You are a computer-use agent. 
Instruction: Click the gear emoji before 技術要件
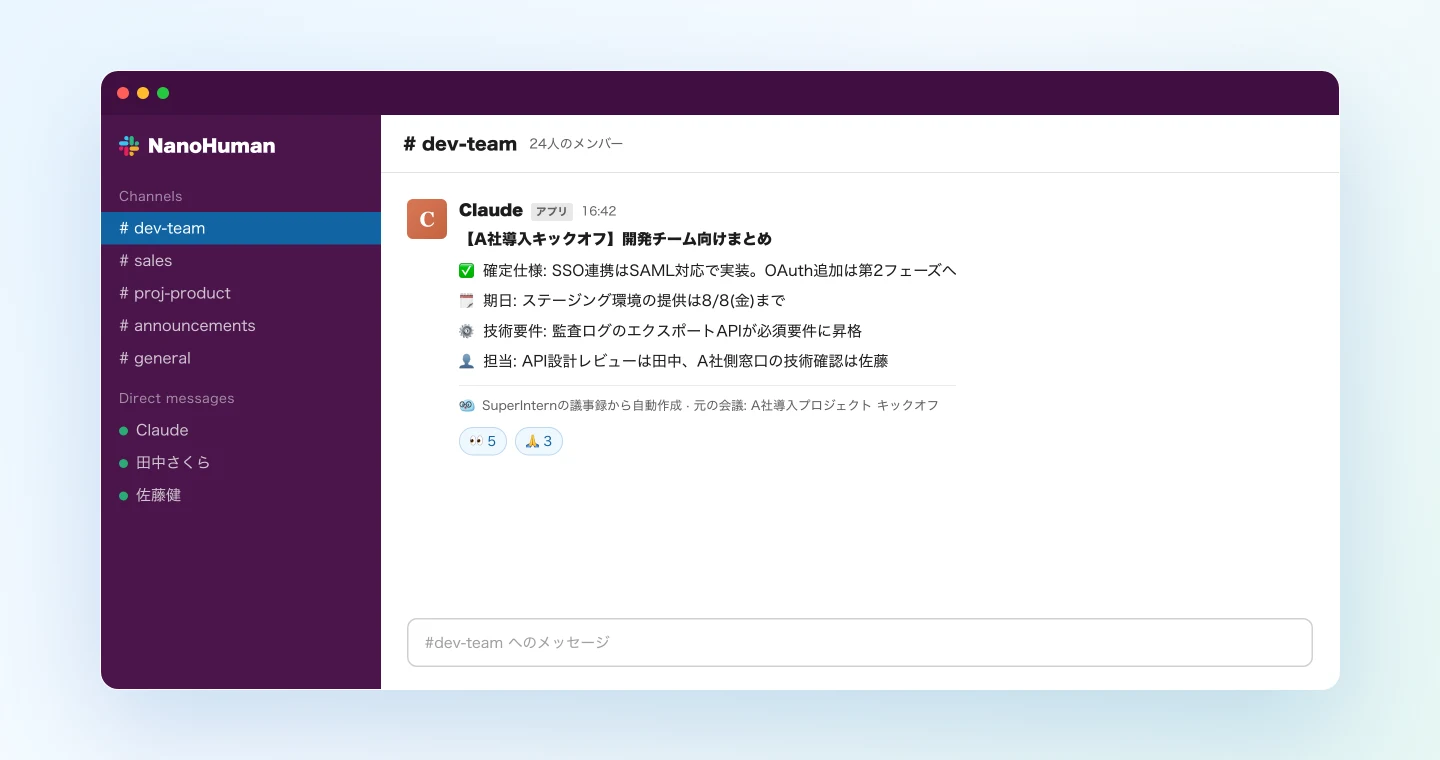coord(466,330)
